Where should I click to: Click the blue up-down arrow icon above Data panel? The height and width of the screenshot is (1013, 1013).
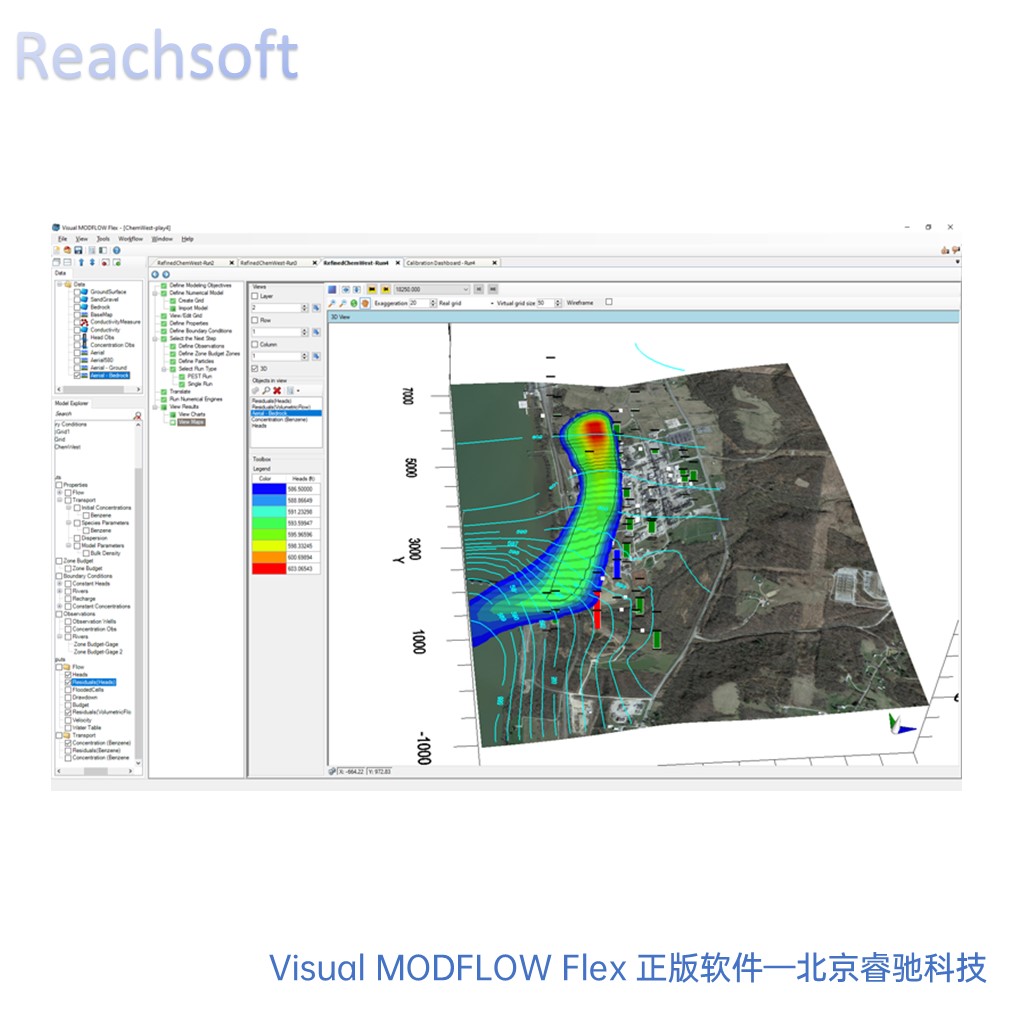coord(92,262)
